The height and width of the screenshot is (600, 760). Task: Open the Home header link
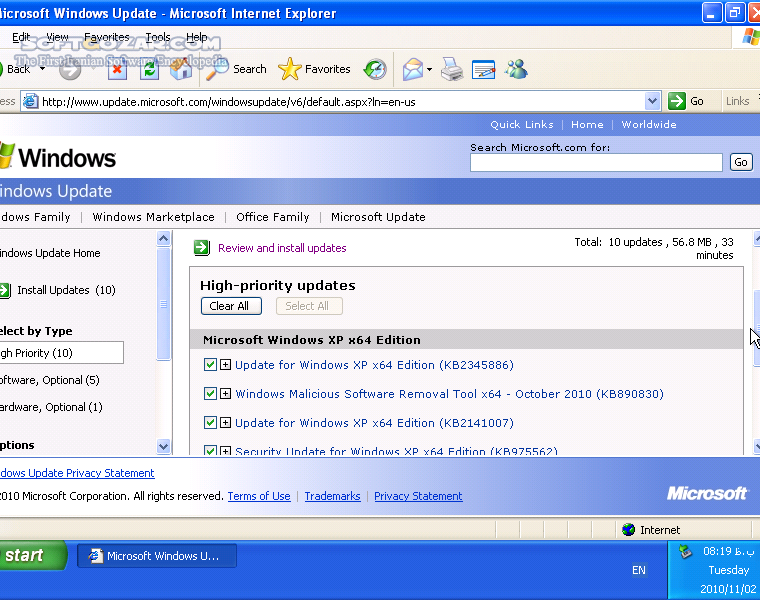587,125
